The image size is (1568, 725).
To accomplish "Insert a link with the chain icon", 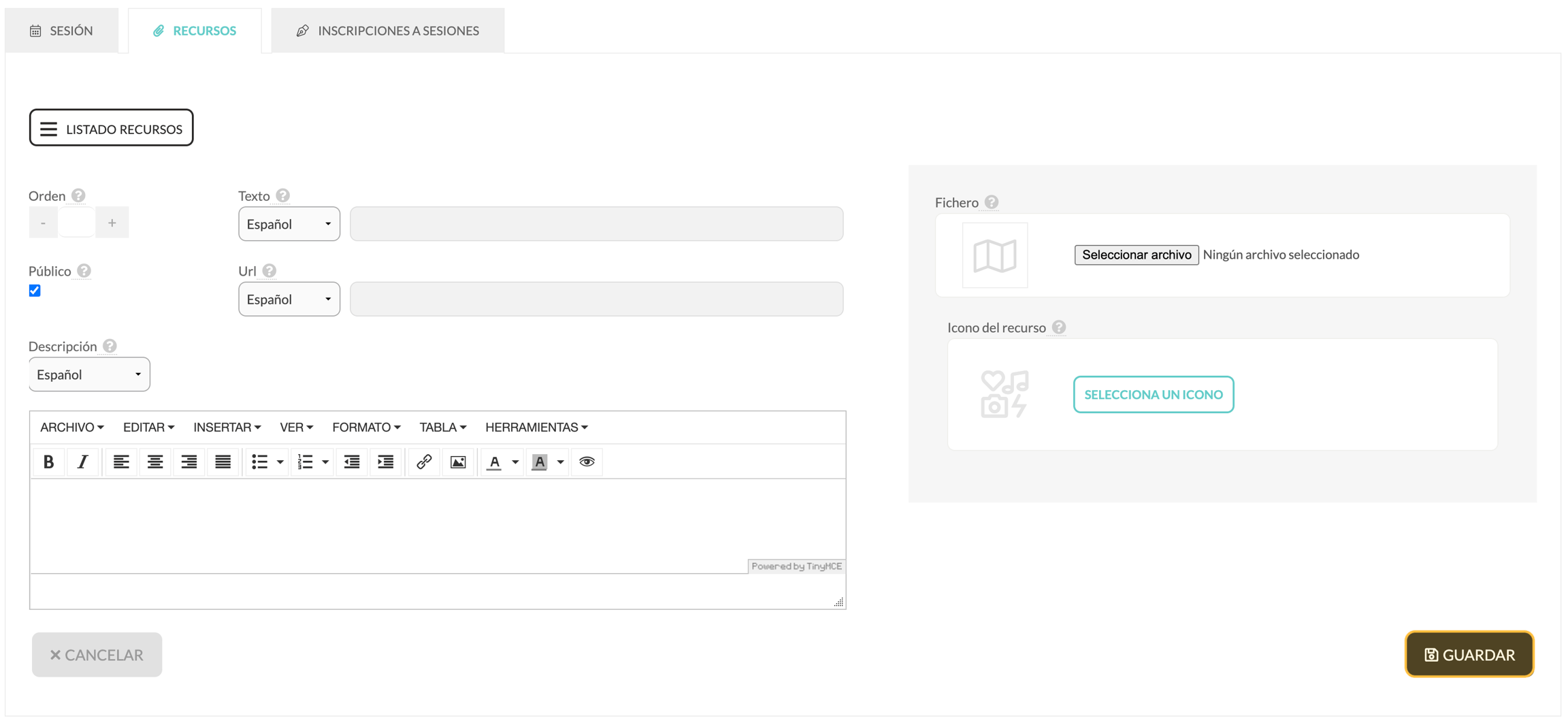I will coord(424,462).
